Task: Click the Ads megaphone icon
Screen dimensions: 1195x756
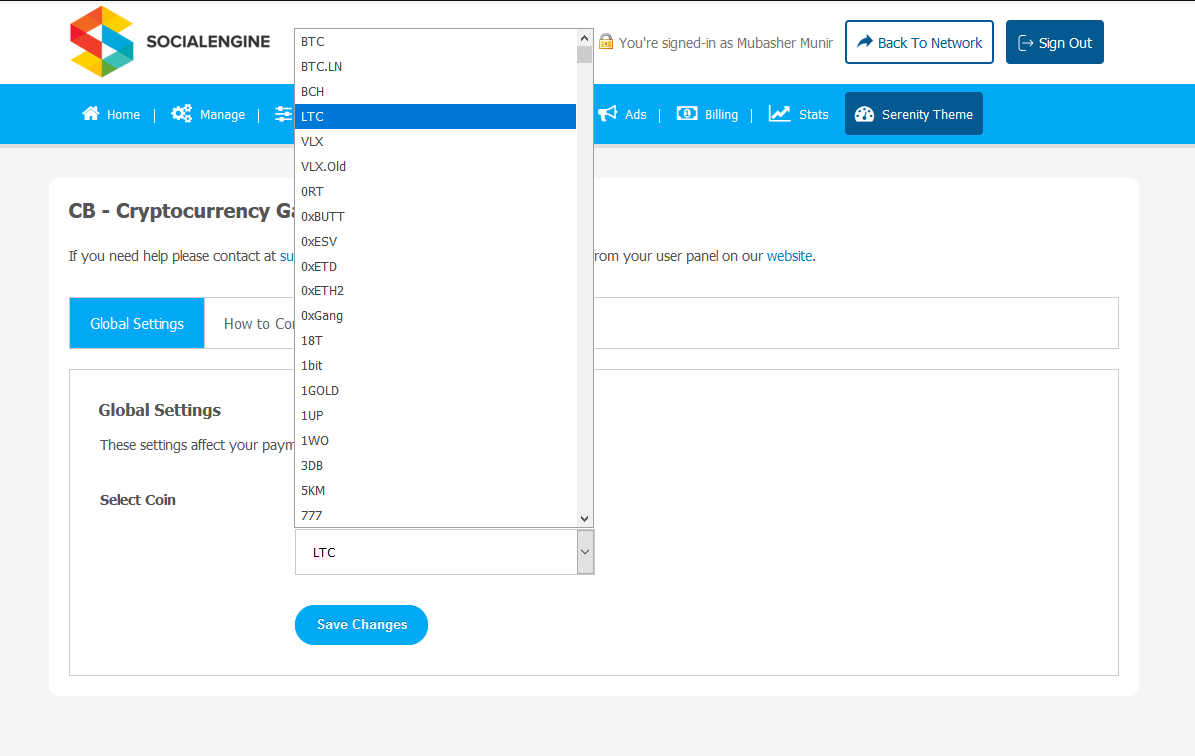Action: 607,114
